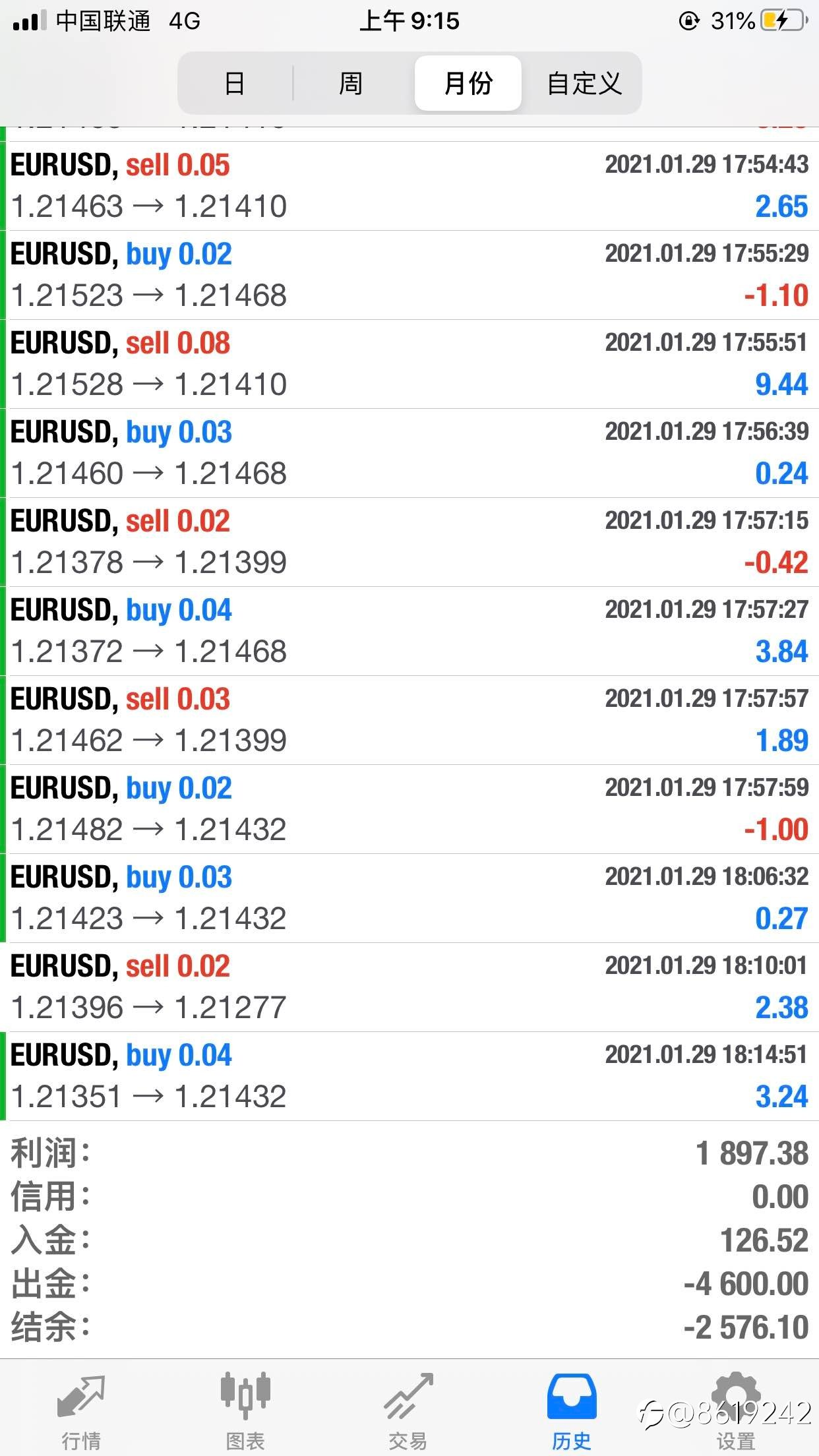Open the EURUSD sell 0.02 trade at 18:10:01
819x1456 pixels.
tap(409, 987)
